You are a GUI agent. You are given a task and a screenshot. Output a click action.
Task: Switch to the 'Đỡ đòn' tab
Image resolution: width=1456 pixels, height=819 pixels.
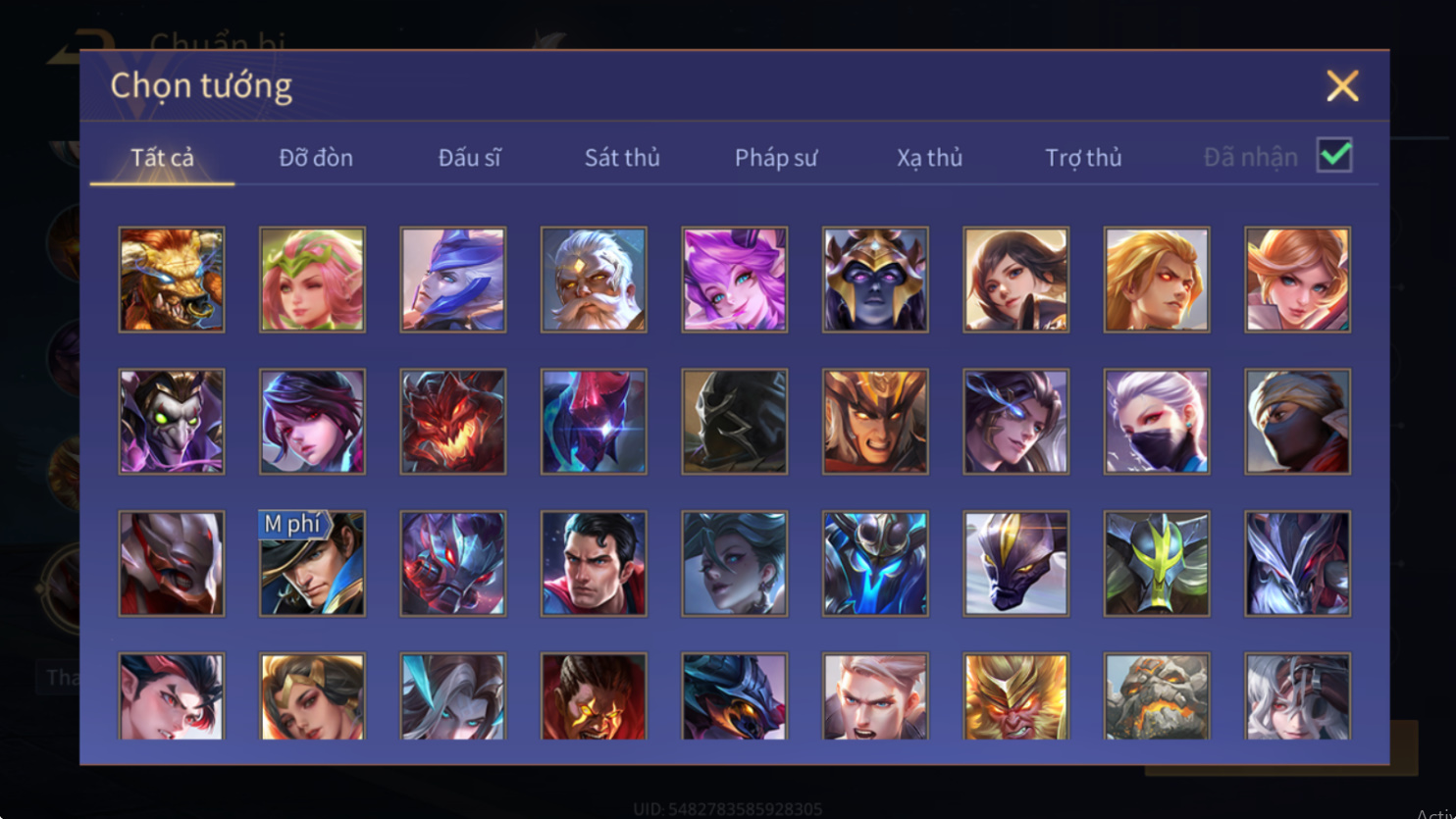click(x=316, y=157)
